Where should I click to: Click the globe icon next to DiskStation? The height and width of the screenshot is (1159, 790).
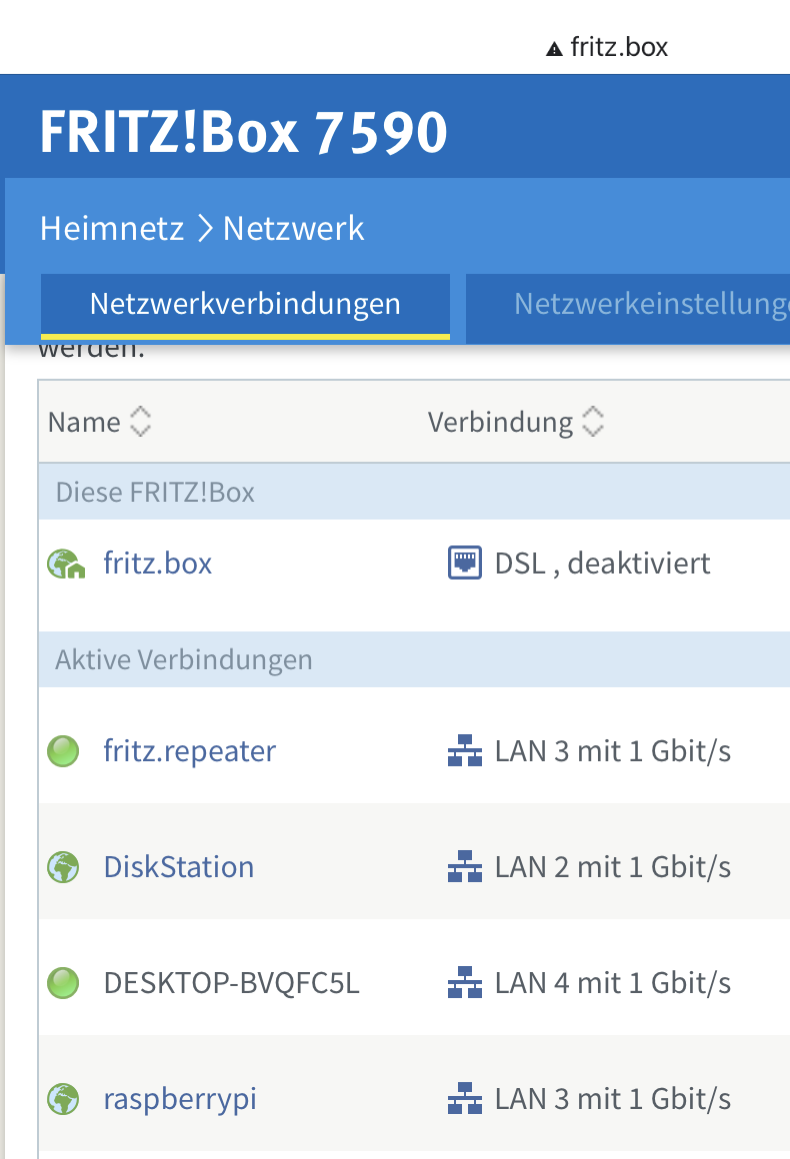tap(63, 867)
